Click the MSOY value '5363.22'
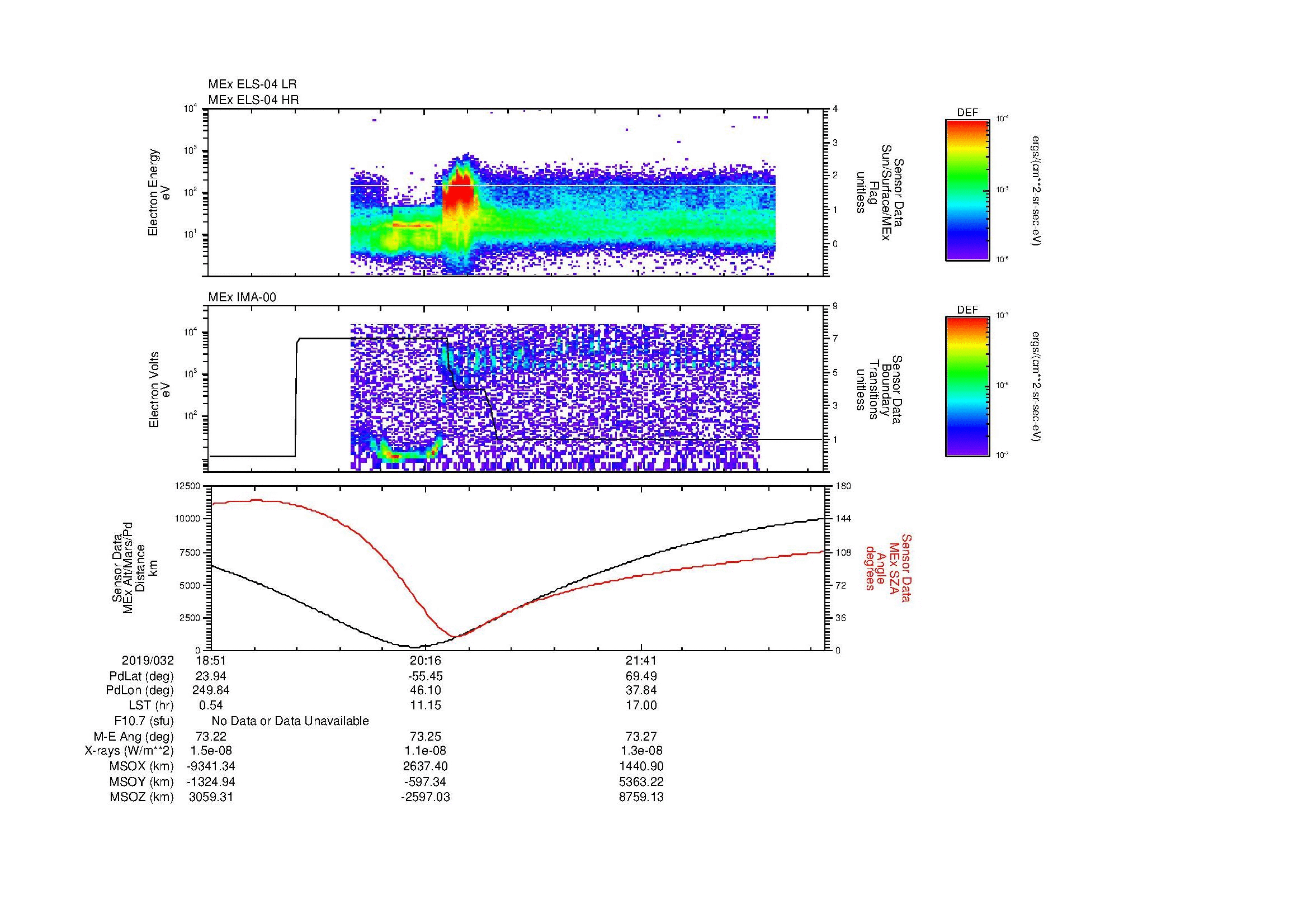 (641, 781)
